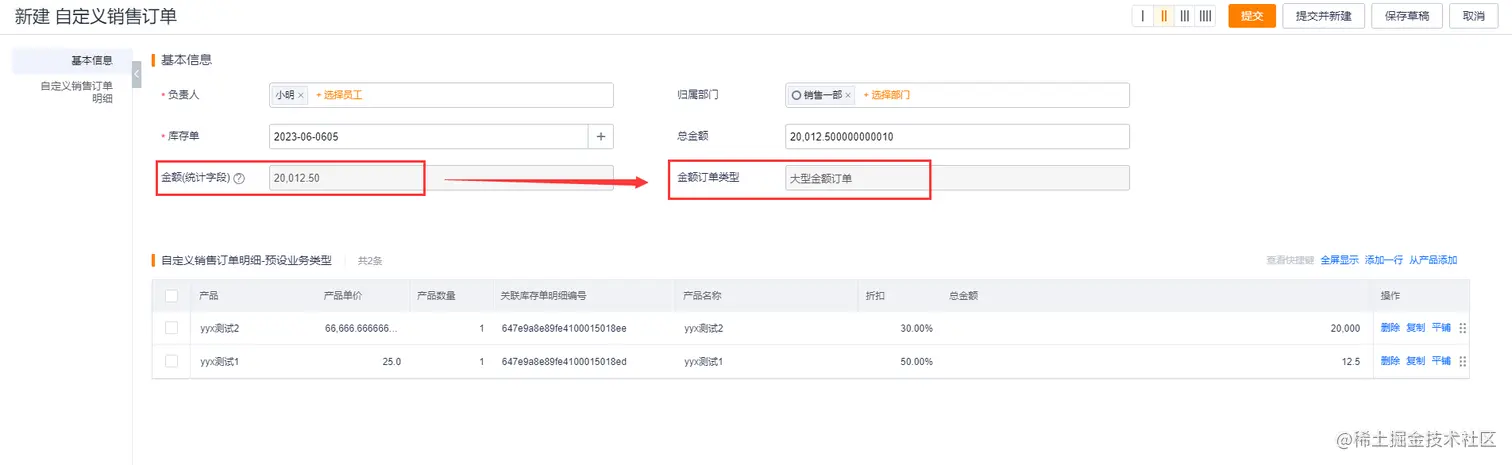This screenshot has width=1512, height=465.
Task: Collapse the left sidebar arrow handle
Action: tap(136, 73)
